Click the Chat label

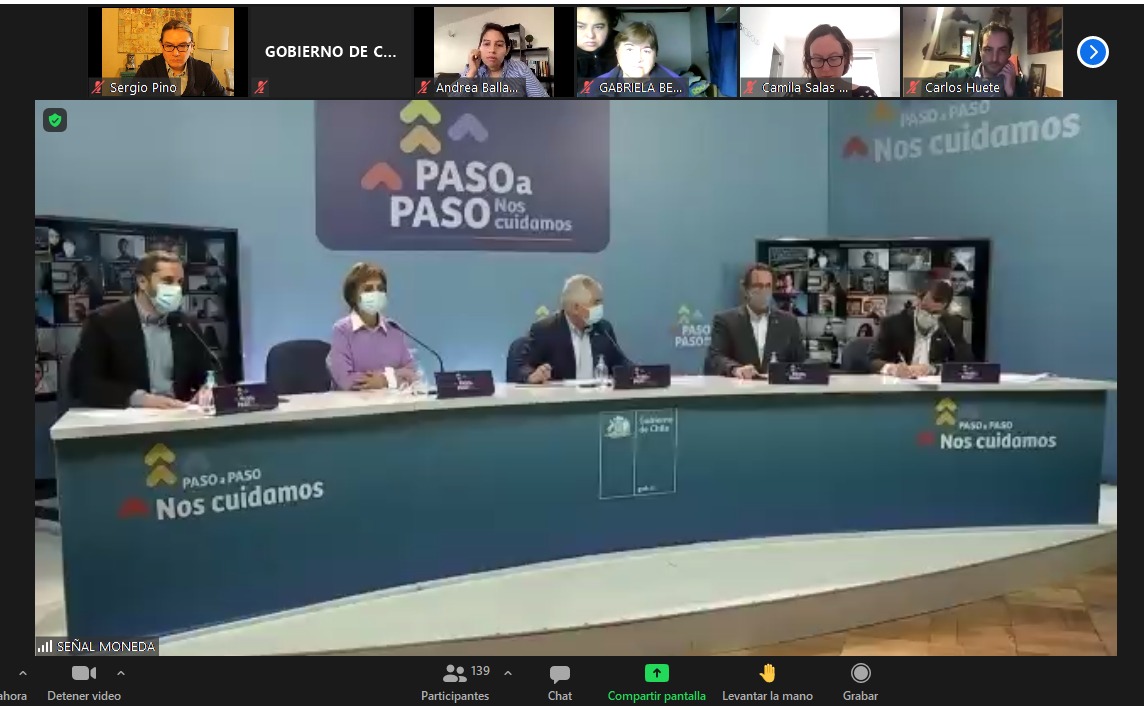click(560, 696)
